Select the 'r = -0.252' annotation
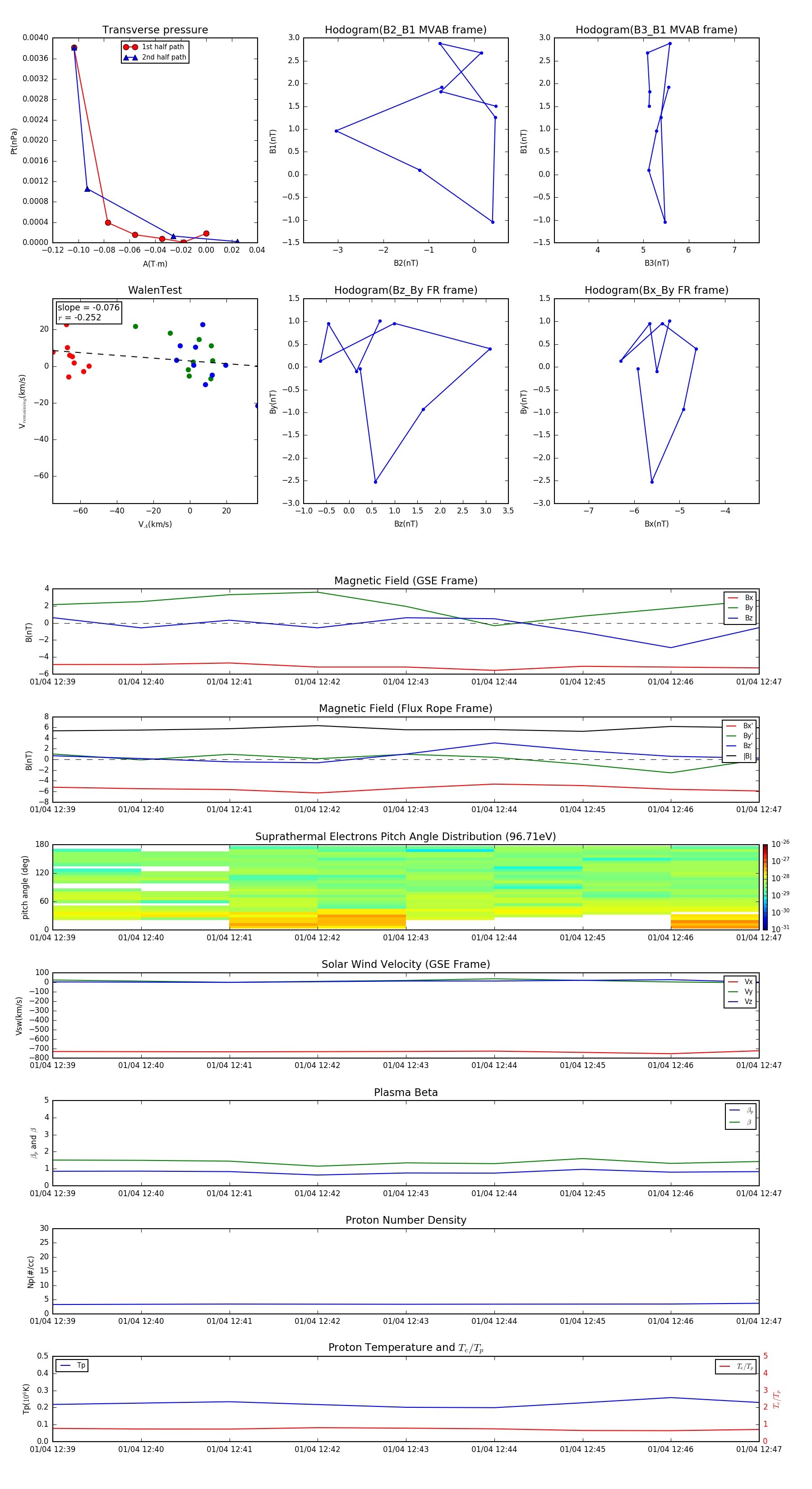 (x=80, y=317)
